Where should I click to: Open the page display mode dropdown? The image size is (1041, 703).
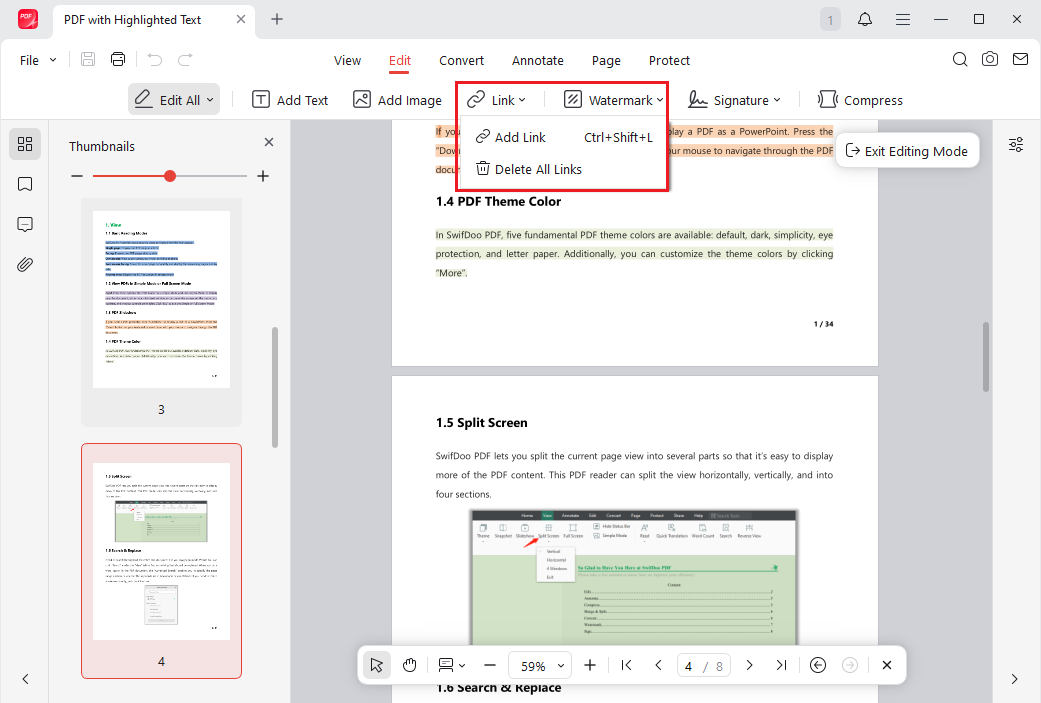pyautogui.click(x=451, y=665)
